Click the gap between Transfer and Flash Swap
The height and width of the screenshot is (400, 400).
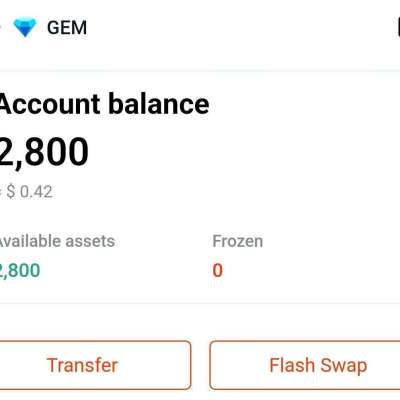200,365
